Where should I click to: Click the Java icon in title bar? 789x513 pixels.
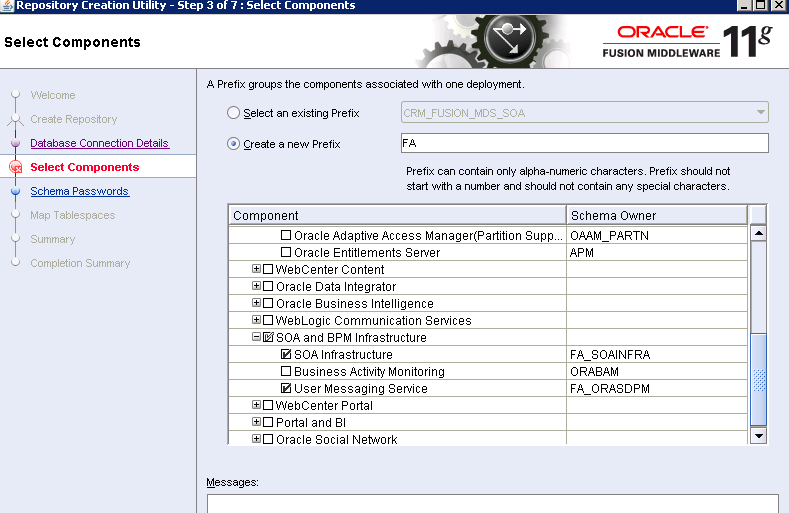pos(7,6)
